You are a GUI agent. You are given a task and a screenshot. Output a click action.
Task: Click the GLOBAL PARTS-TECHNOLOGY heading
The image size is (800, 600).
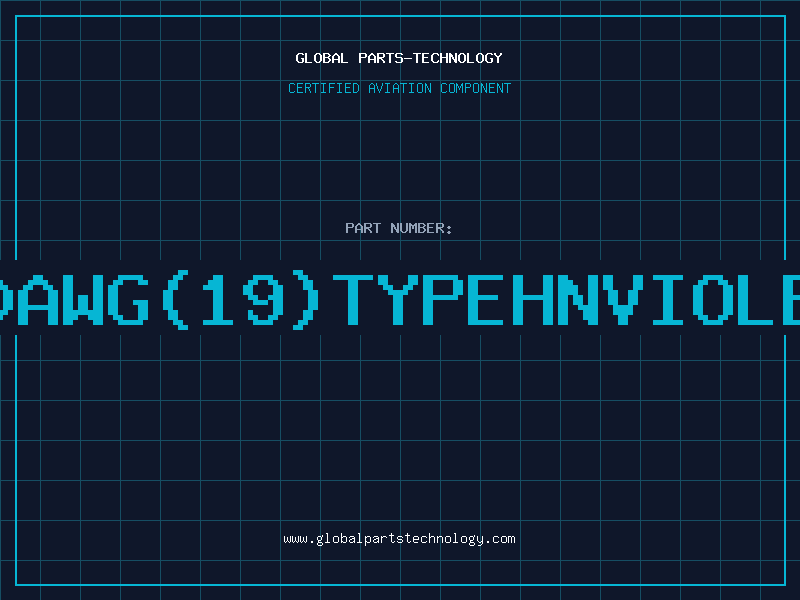coord(399,58)
